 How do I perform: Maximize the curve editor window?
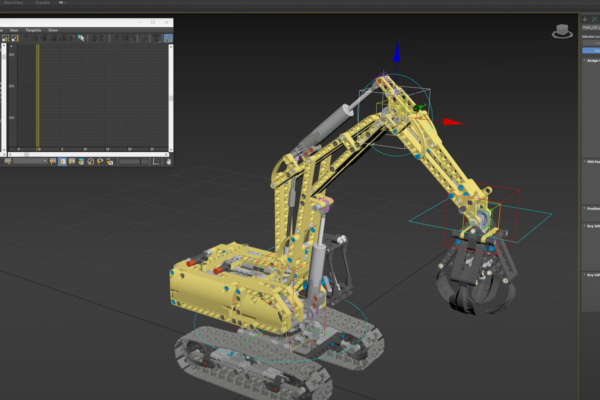[153, 23]
